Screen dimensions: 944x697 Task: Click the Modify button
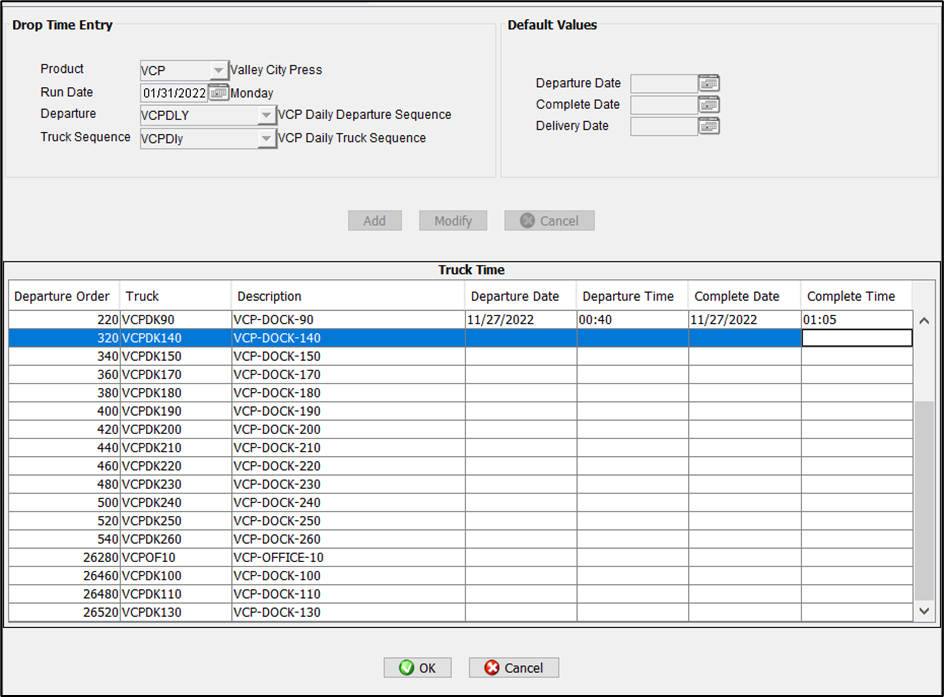pos(453,221)
